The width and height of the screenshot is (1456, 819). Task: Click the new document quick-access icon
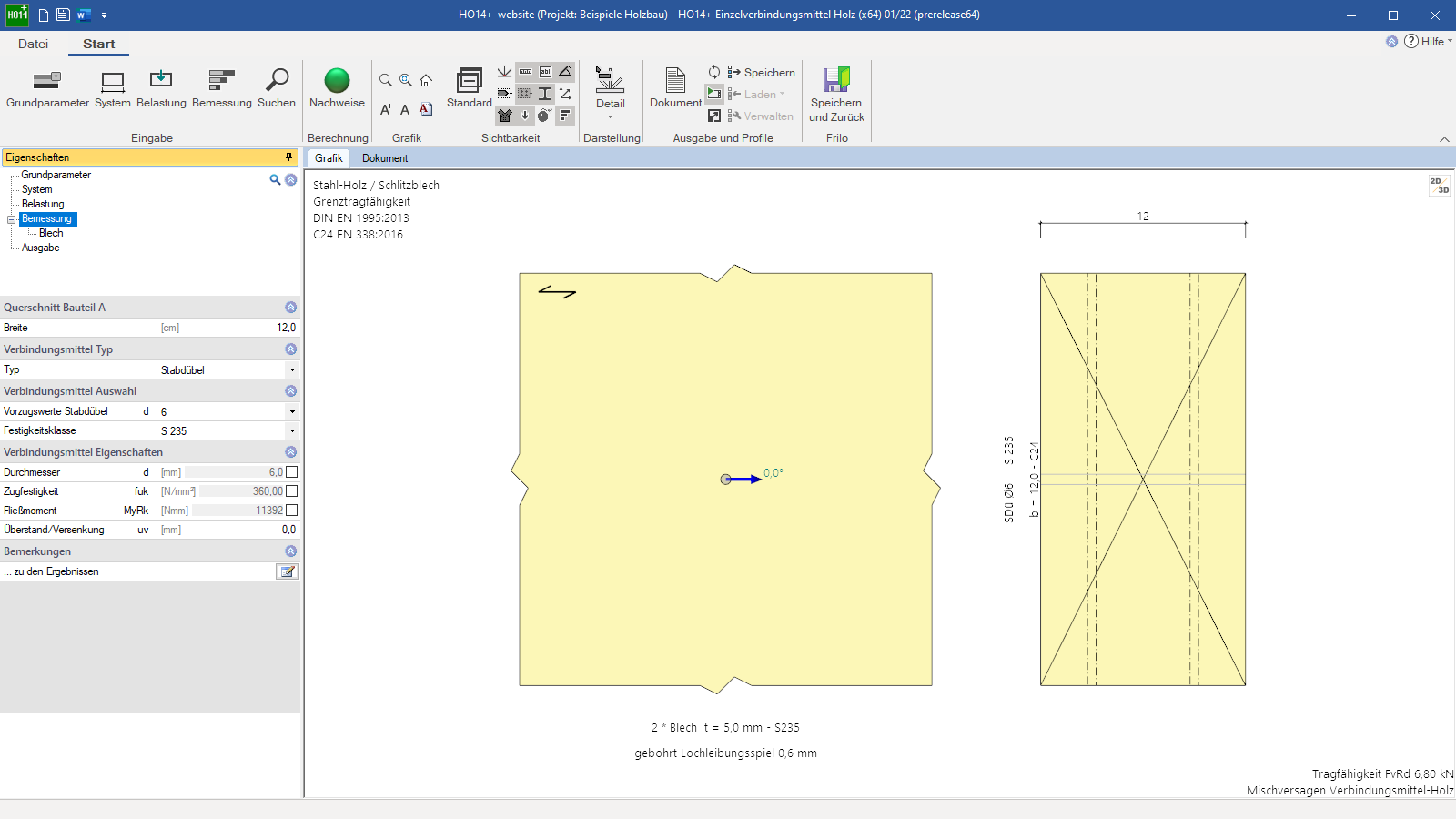point(43,15)
